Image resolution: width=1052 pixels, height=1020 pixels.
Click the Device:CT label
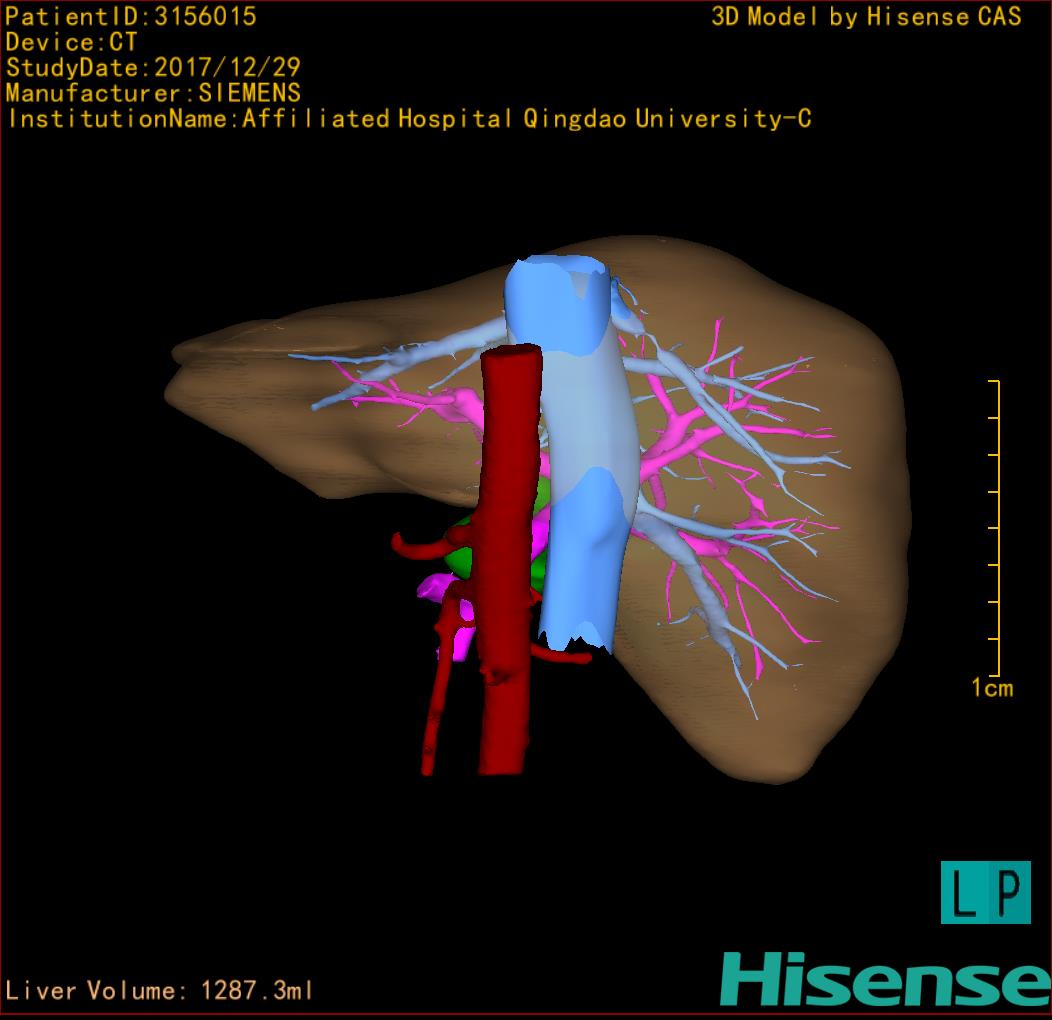(71, 42)
